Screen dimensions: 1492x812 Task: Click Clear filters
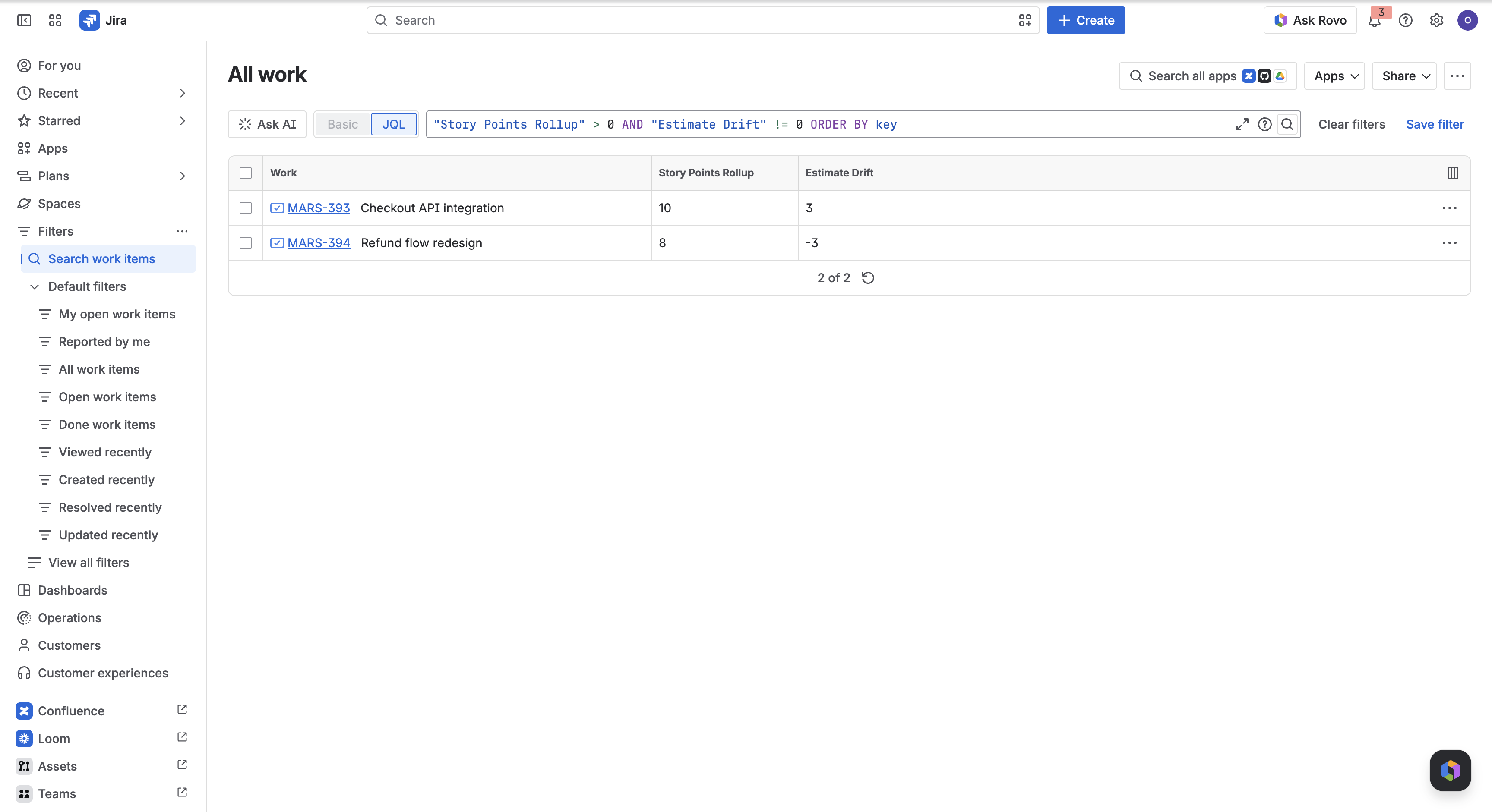(1351, 124)
